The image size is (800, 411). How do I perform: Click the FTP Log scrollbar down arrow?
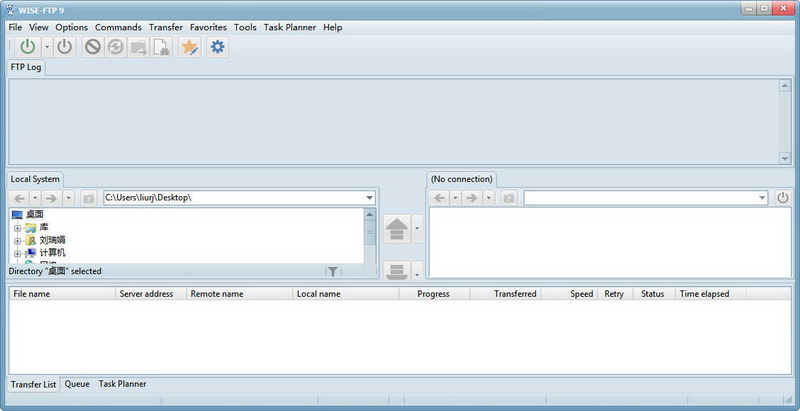point(785,159)
